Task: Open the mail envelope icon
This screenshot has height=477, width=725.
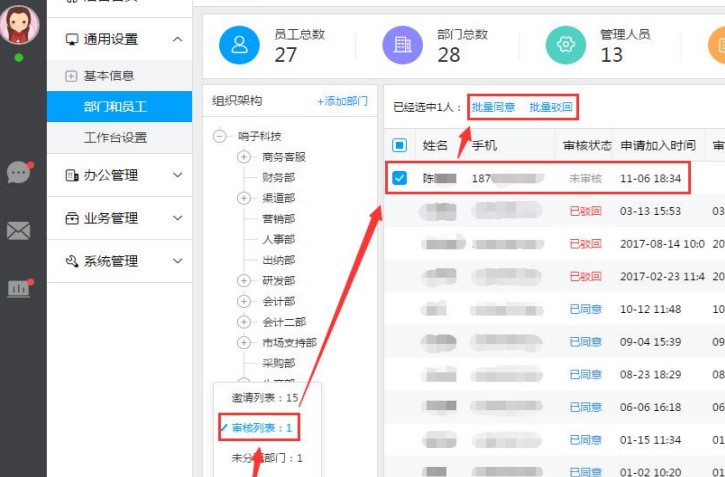Action: click(18, 231)
